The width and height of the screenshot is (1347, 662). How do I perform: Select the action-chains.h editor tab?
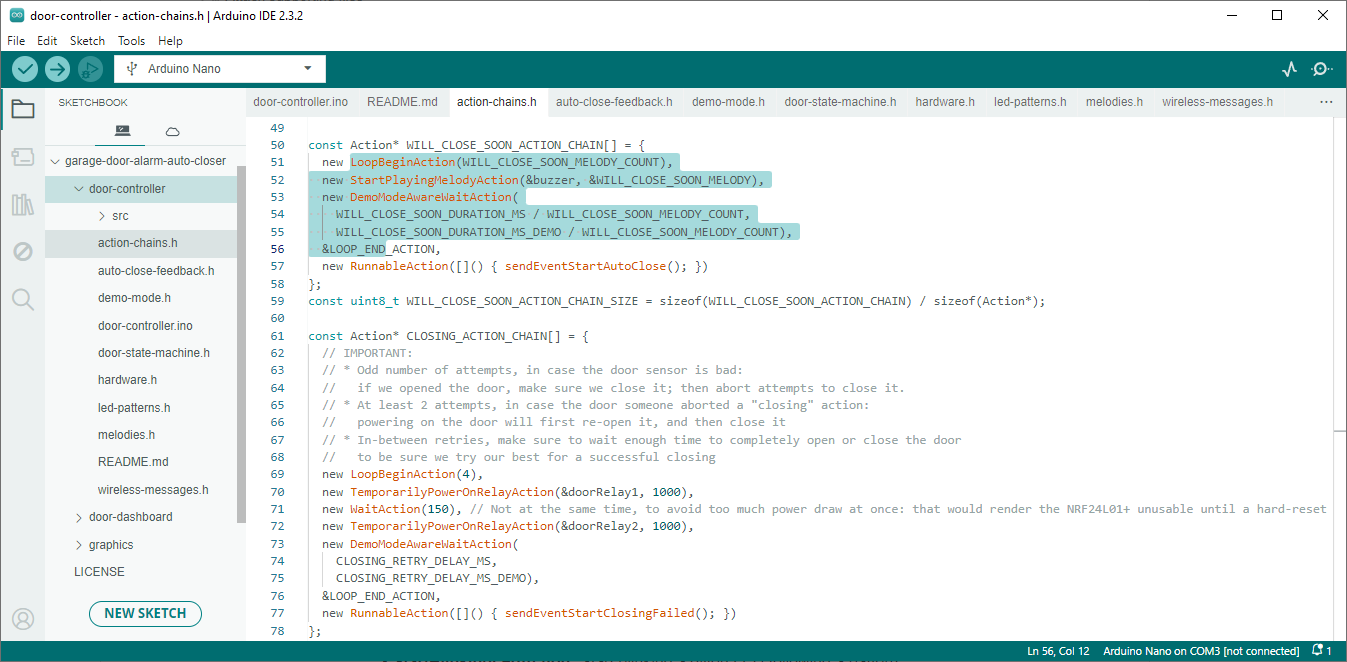tap(496, 102)
